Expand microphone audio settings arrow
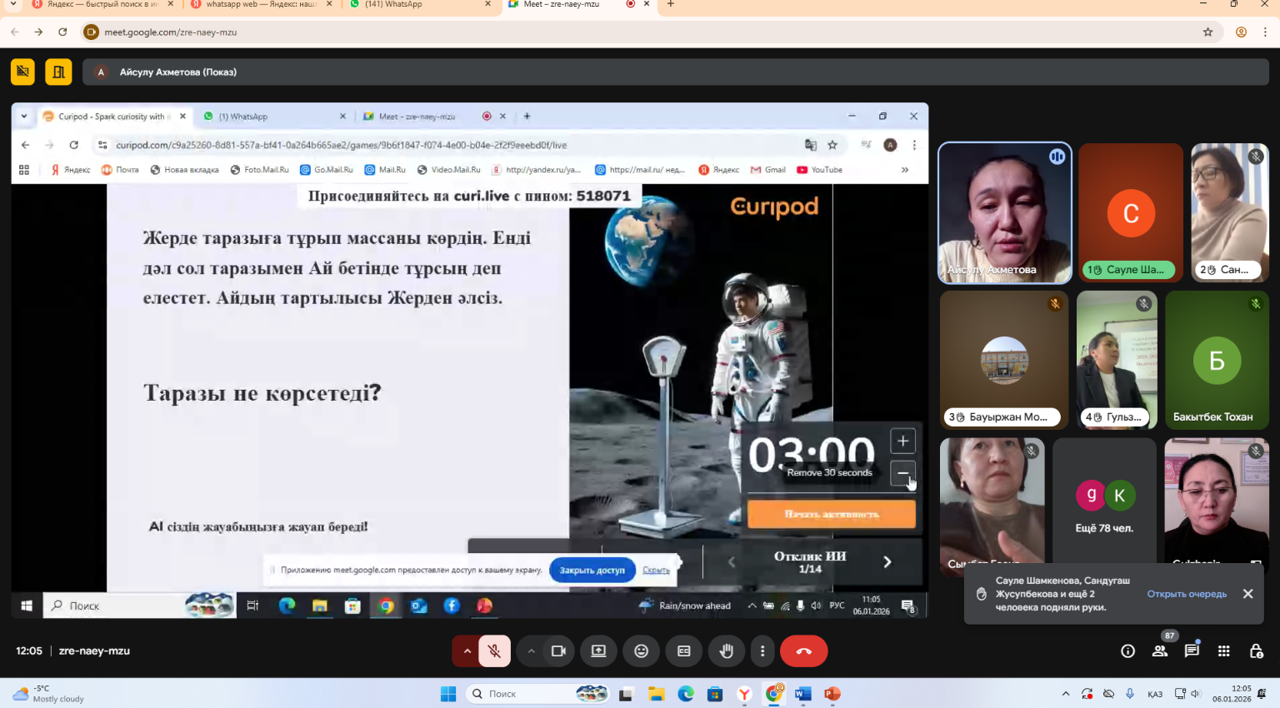The width and height of the screenshot is (1280, 708). point(466,651)
